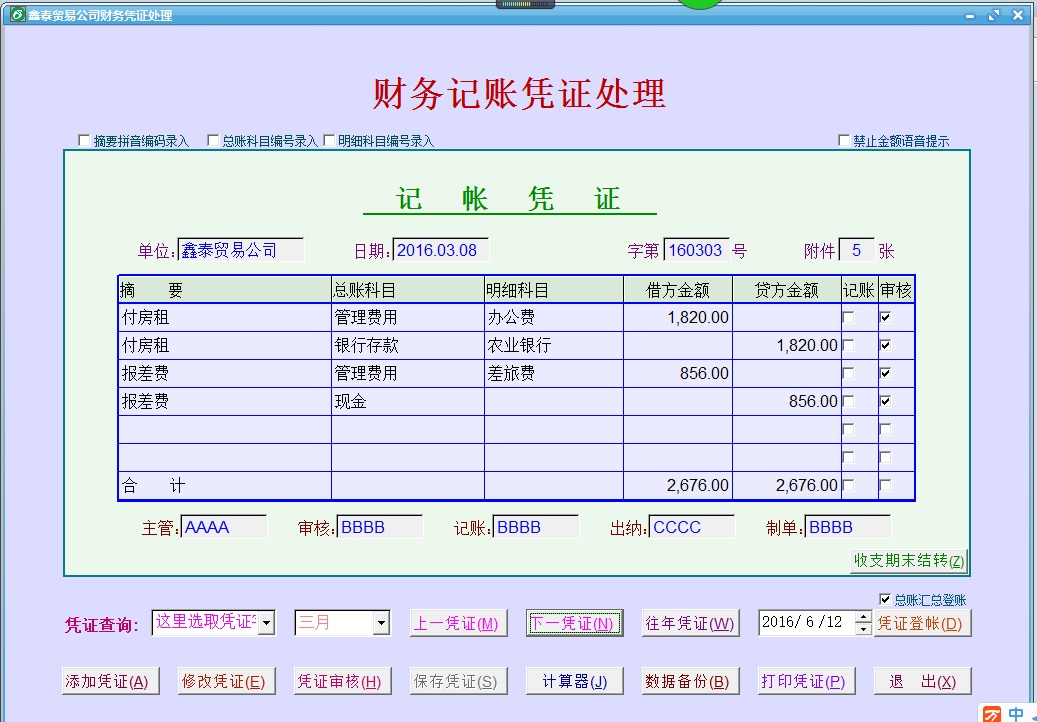Click the 凭证审核 voucher audit button
The width and height of the screenshot is (1037, 722).
tap(341, 680)
